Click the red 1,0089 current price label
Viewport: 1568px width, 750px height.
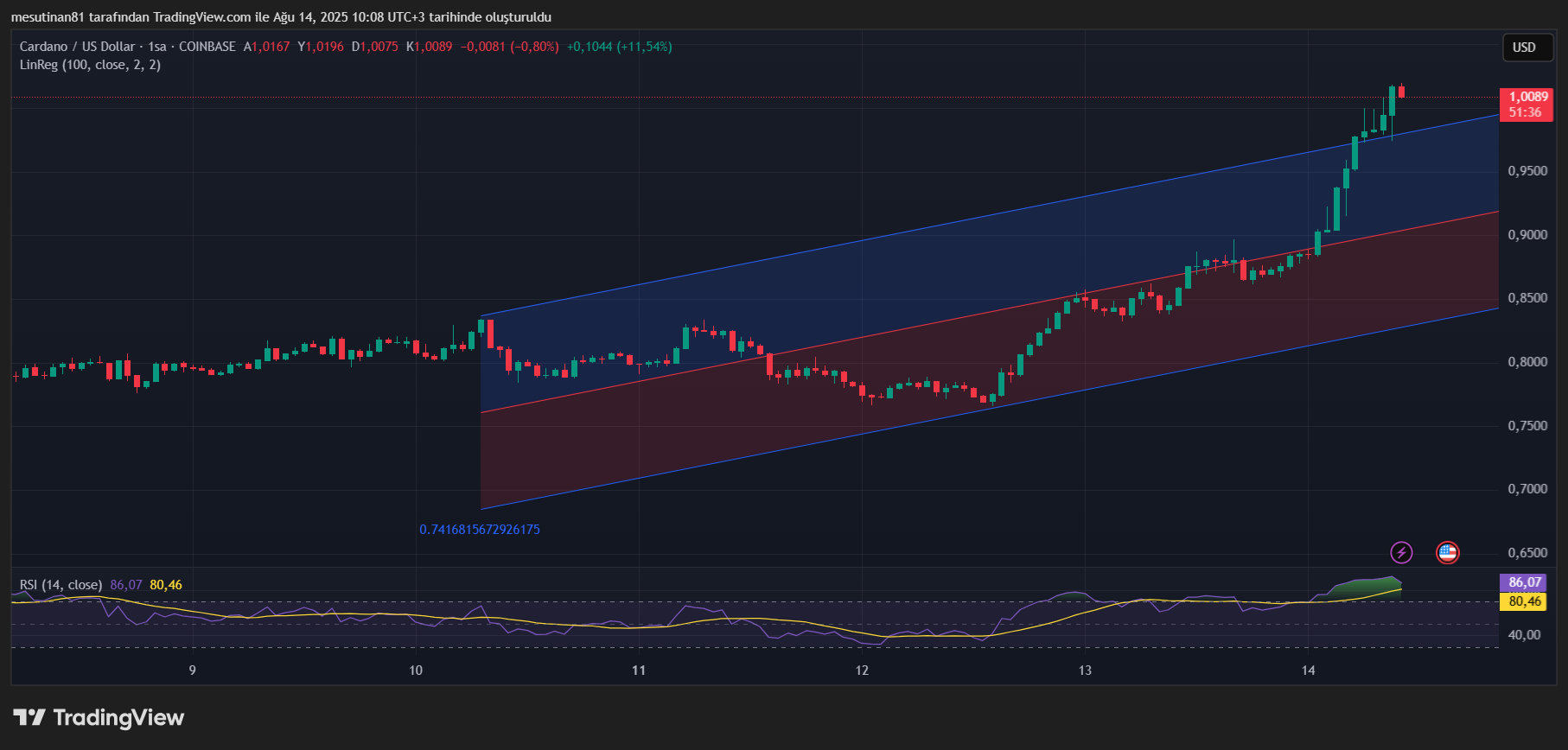click(1526, 97)
